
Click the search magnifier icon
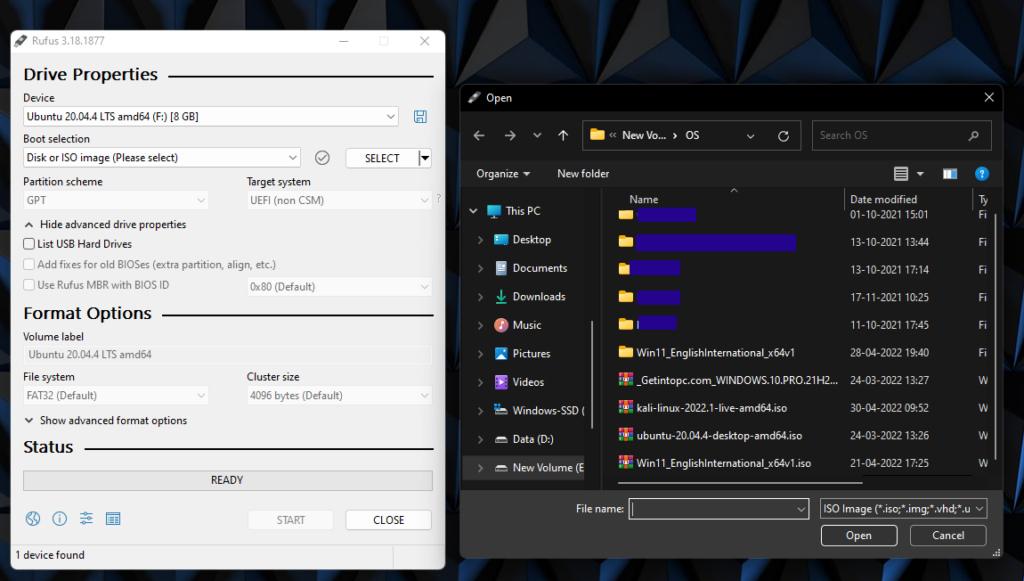(x=974, y=136)
